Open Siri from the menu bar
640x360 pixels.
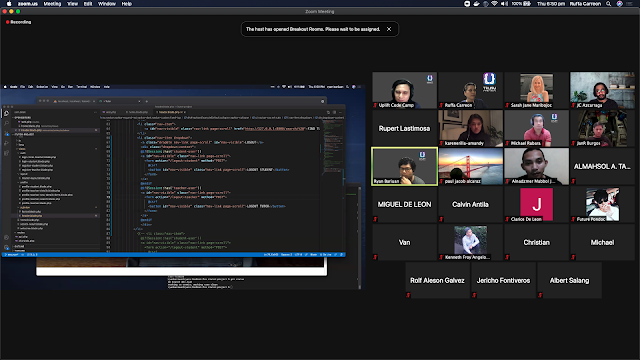[620, 4]
